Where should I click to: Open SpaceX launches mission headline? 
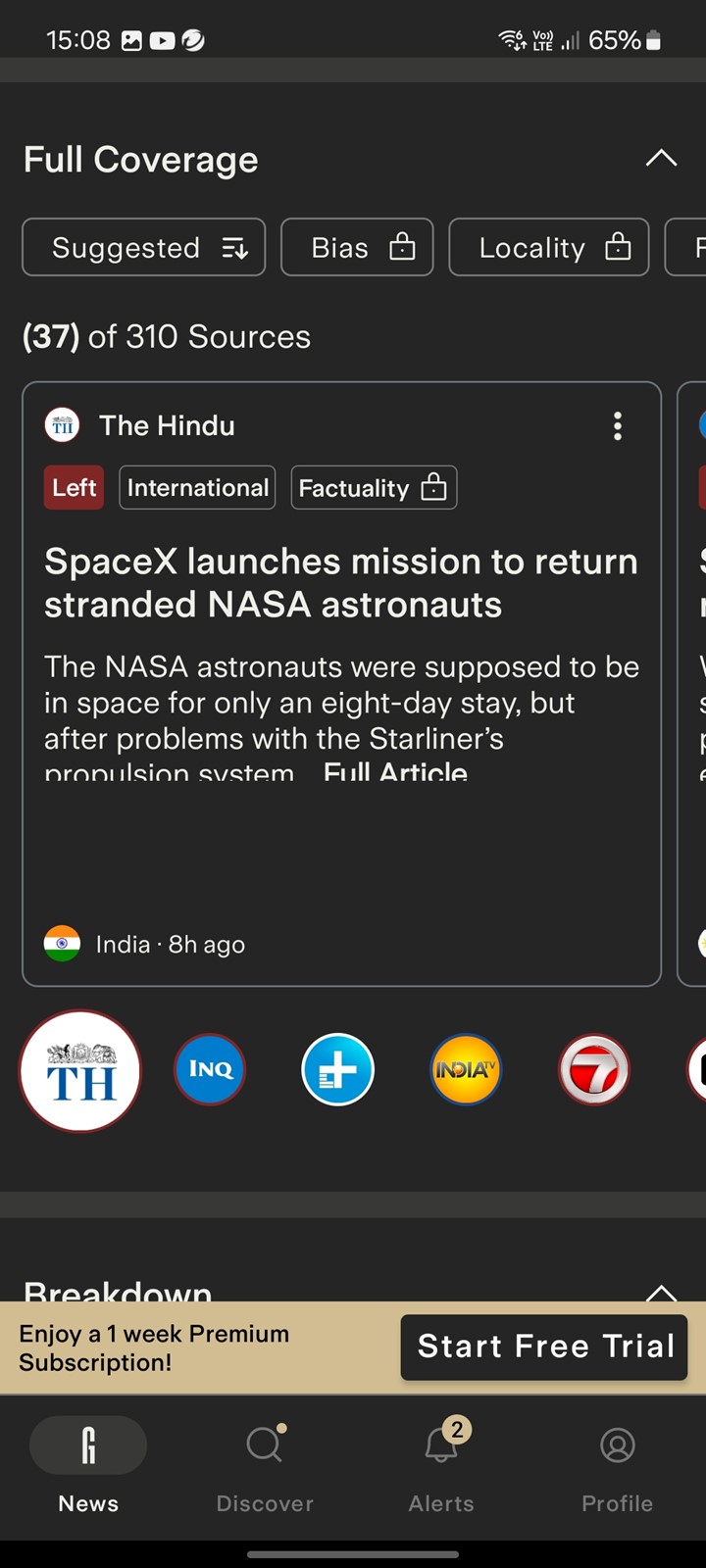(341, 582)
